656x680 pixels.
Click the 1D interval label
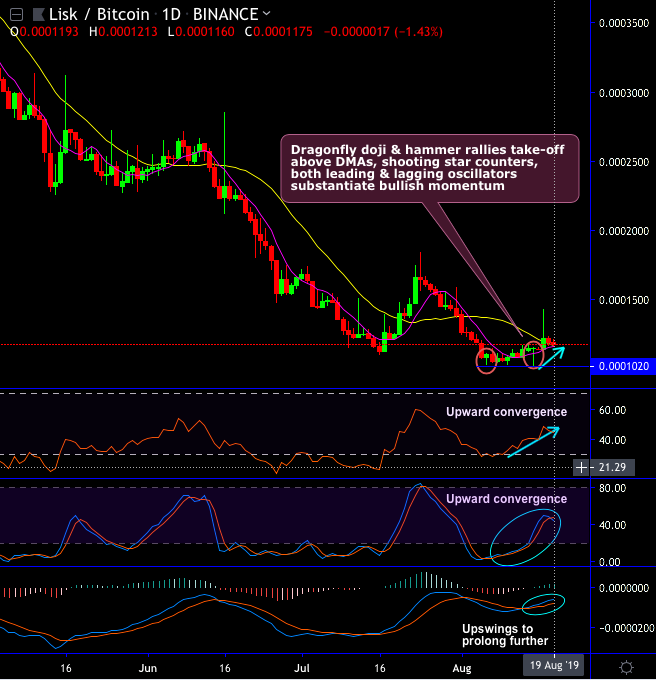[x=171, y=15]
